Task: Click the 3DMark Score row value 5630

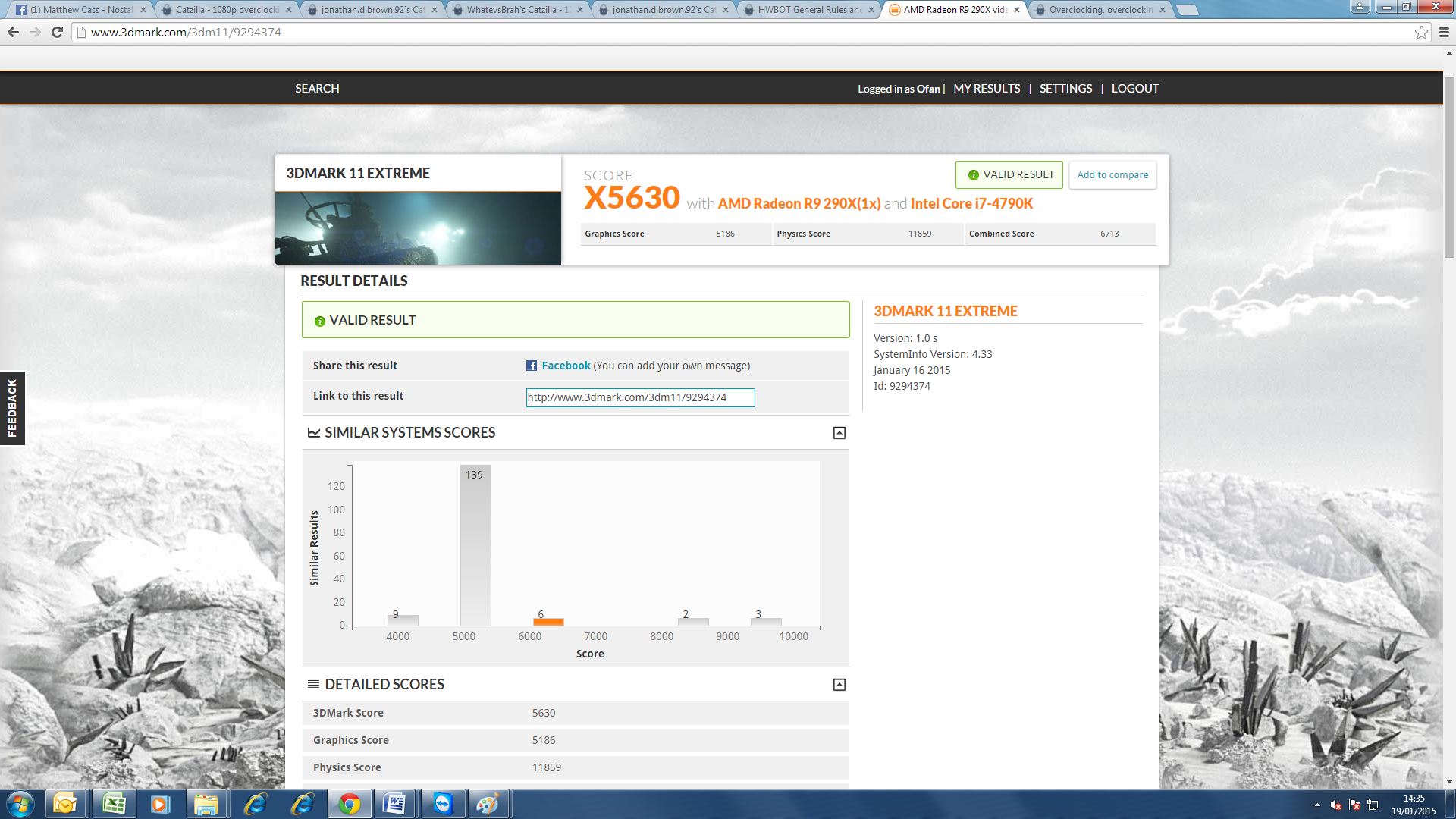Action: tap(543, 713)
